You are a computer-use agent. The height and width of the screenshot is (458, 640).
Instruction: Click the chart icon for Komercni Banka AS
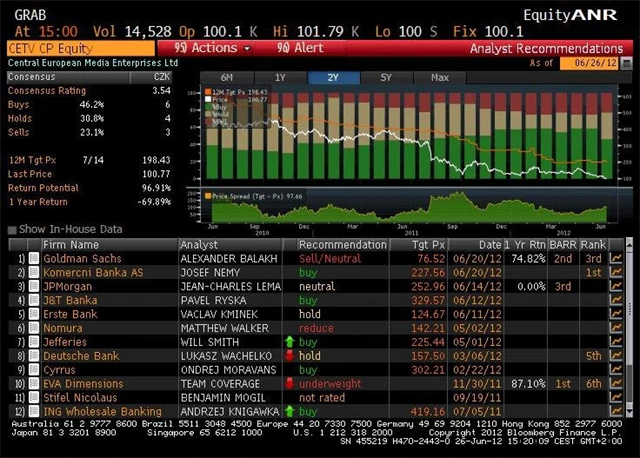click(615, 272)
